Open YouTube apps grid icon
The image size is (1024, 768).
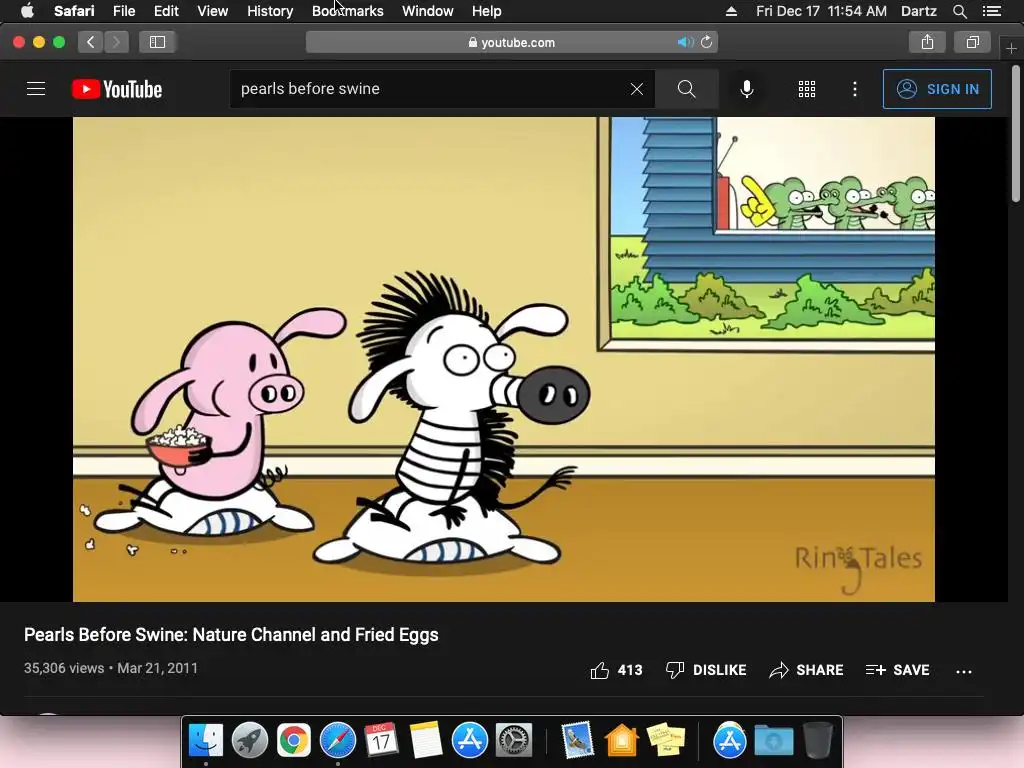[807, 89]
